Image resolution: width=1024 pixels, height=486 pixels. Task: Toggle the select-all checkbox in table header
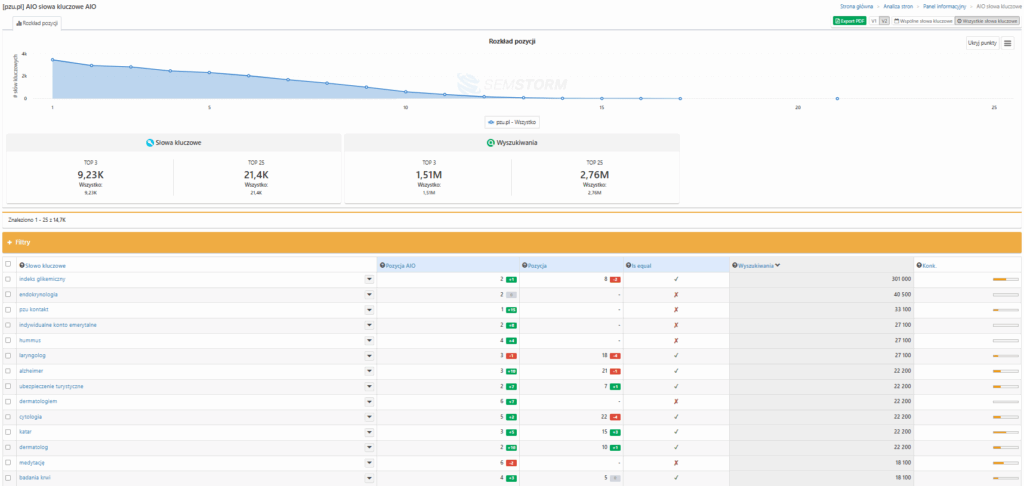(x=8, y=265)
